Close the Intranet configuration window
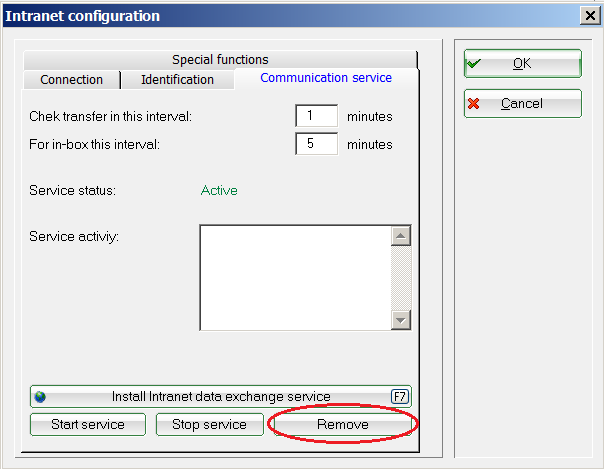The image size is (604, 469). click(590, 16)
